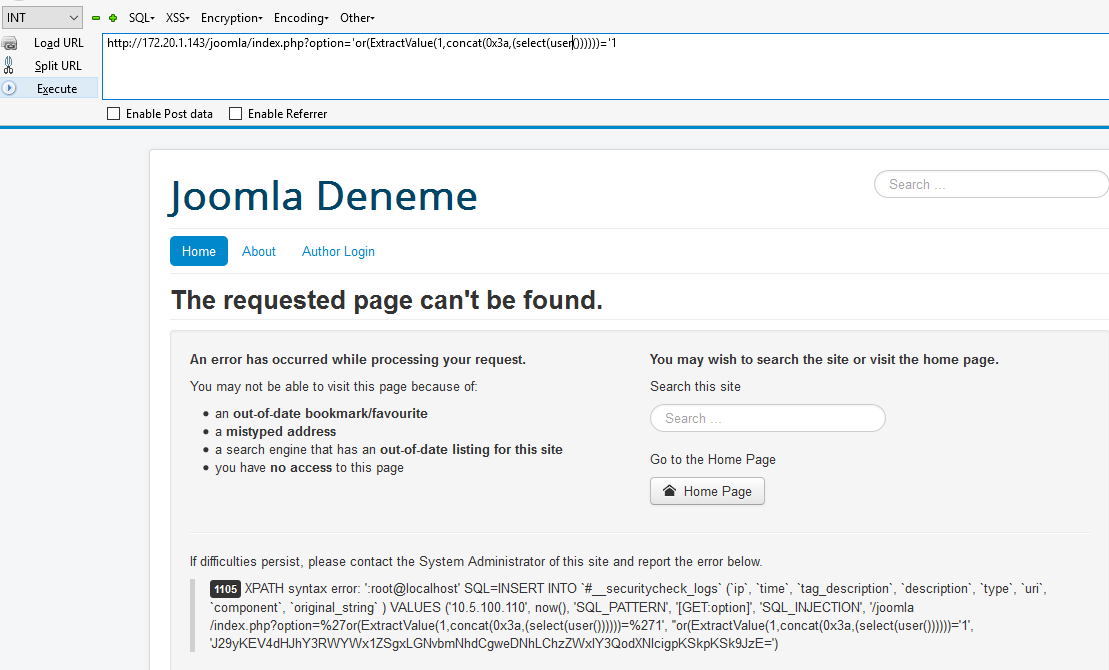
Task: Click 'You may not be able to visit' text
Action: click(x=334, y=386)
